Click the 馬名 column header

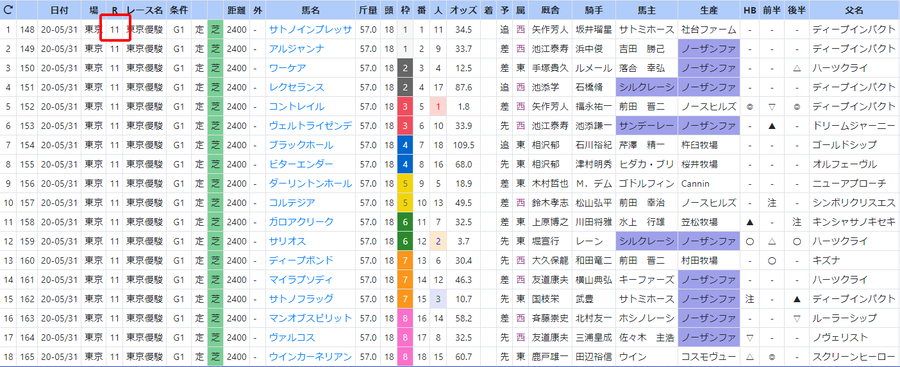pos(311,10)
